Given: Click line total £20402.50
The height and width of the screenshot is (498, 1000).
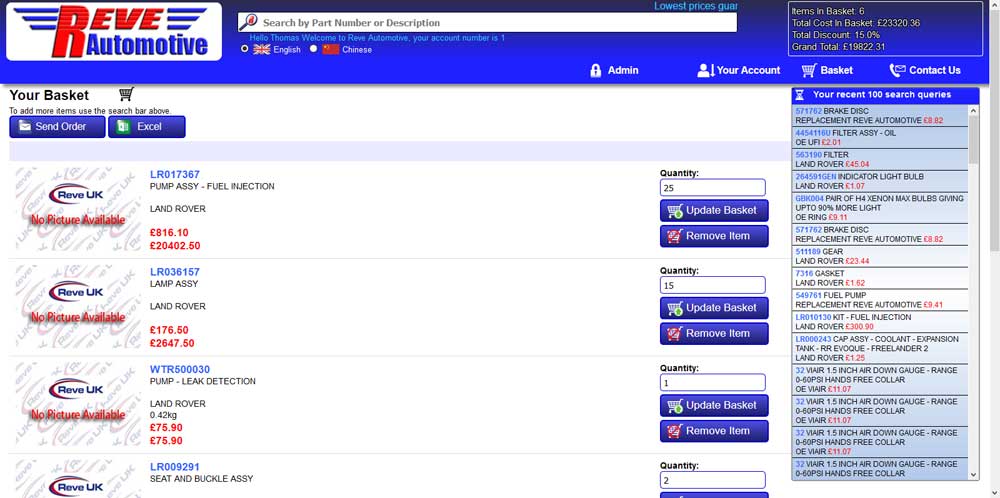Looking at the screenshot, I should click(x=175, y=245).
